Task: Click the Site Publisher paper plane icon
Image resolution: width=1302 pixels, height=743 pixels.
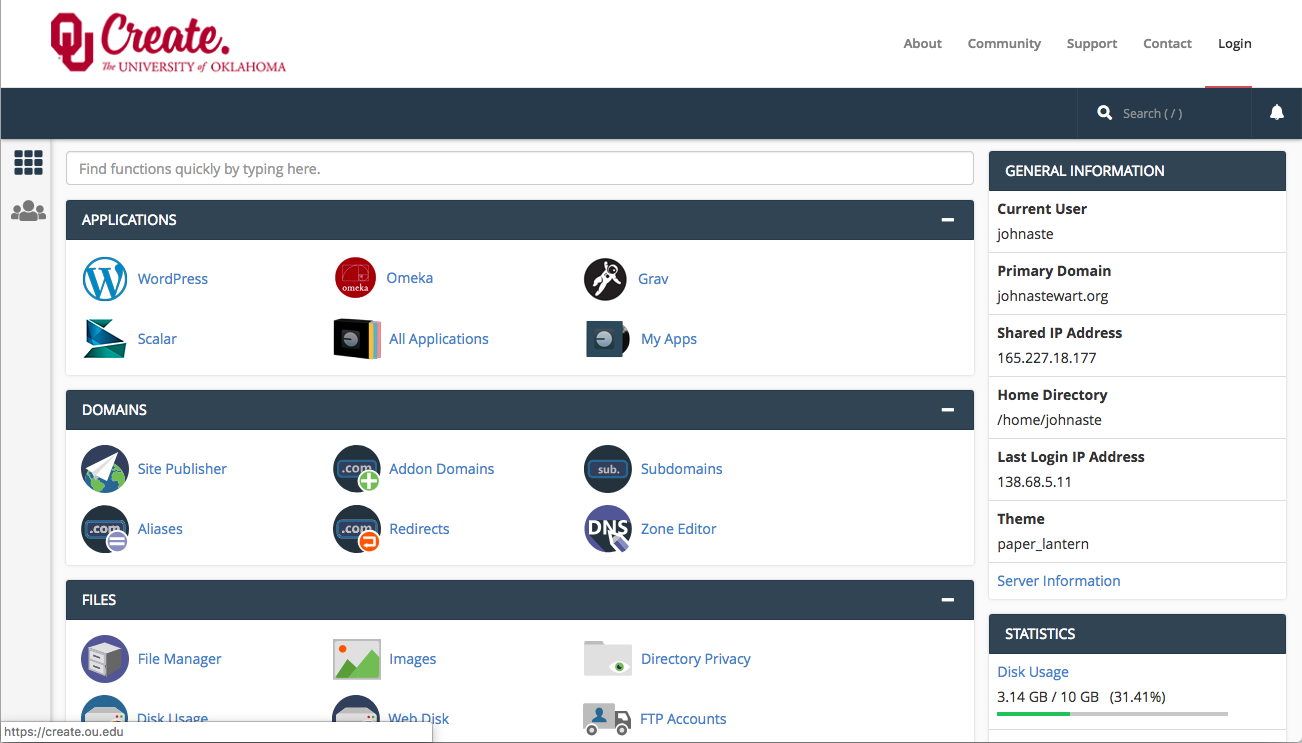Action: click(105, 469)
